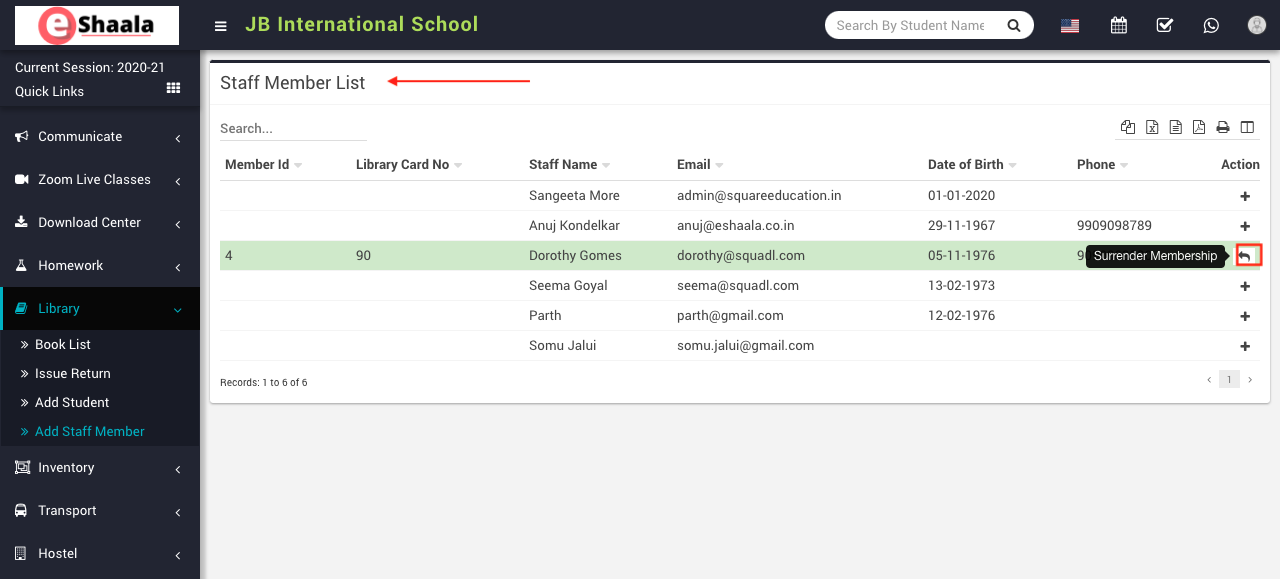
Task: Click the task checklist icon in header
Action: click(x=1164, y=25)
